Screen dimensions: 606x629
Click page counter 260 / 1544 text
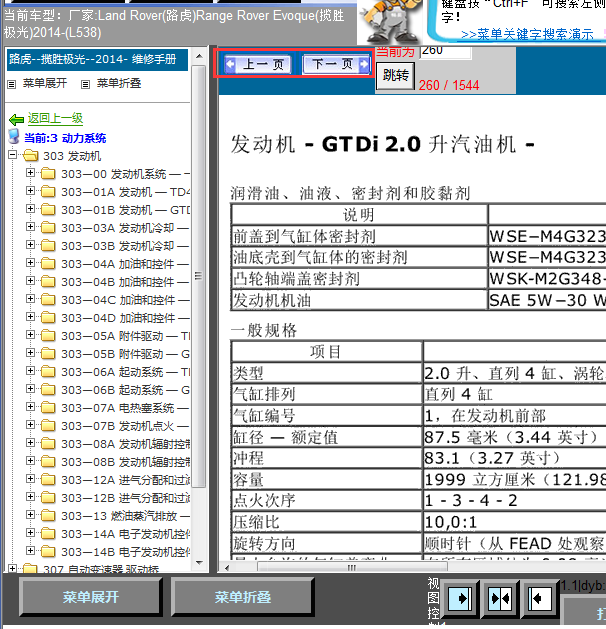click(x=449, y=85)
